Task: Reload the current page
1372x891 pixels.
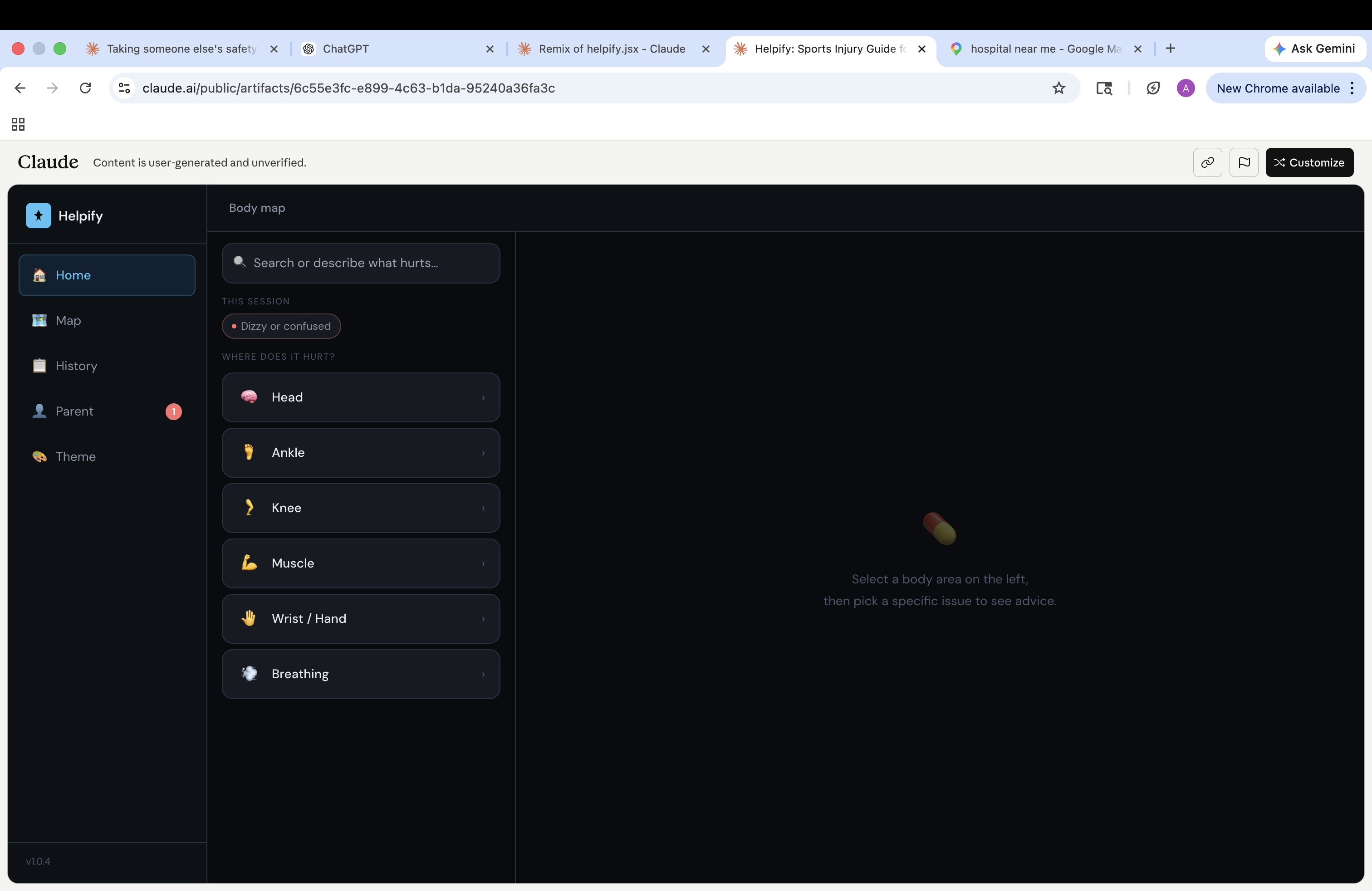Action: click(x=85, y=88)
